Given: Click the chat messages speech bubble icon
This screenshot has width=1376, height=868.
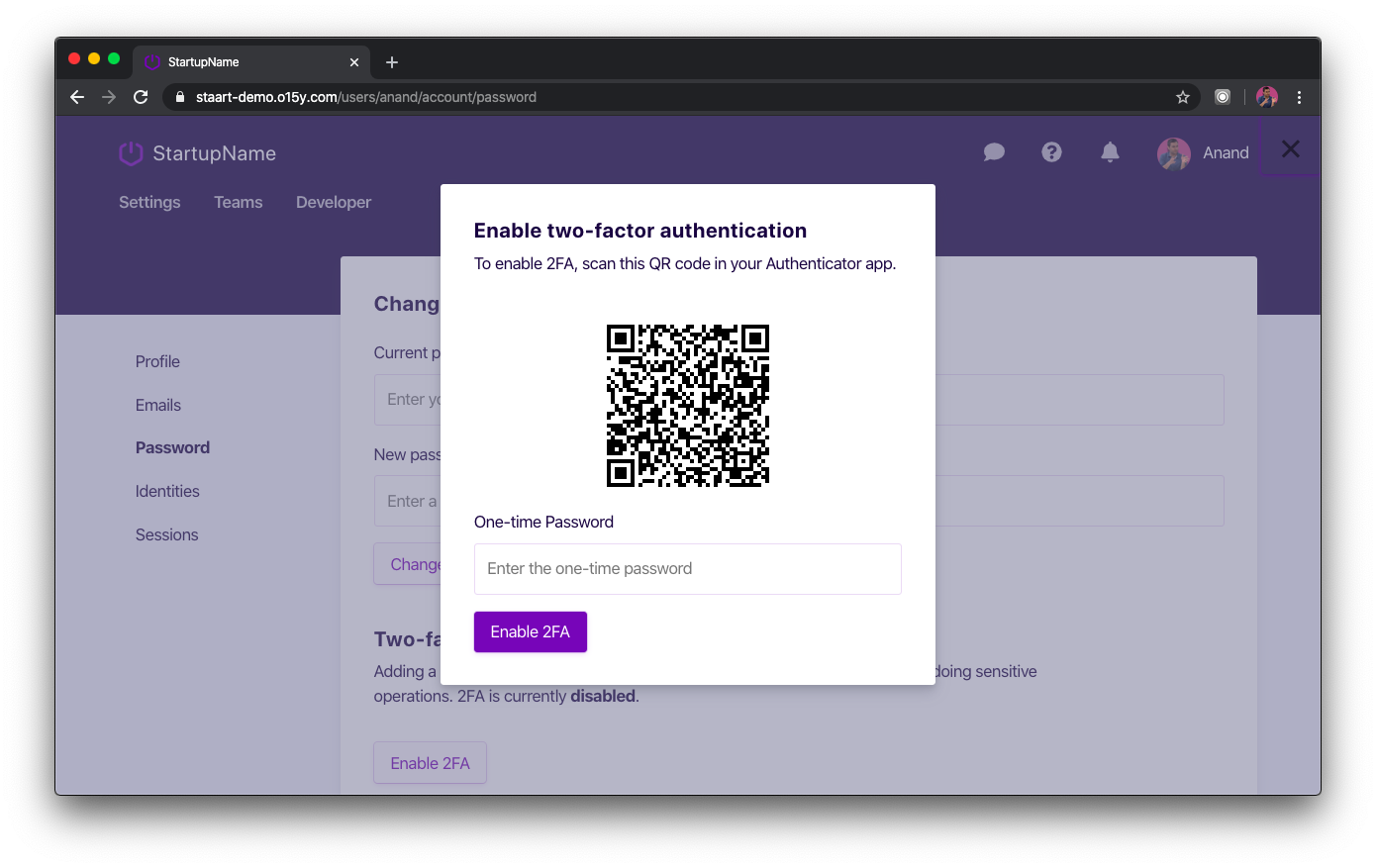Looking at the screenshot, I should pos(994,152).
